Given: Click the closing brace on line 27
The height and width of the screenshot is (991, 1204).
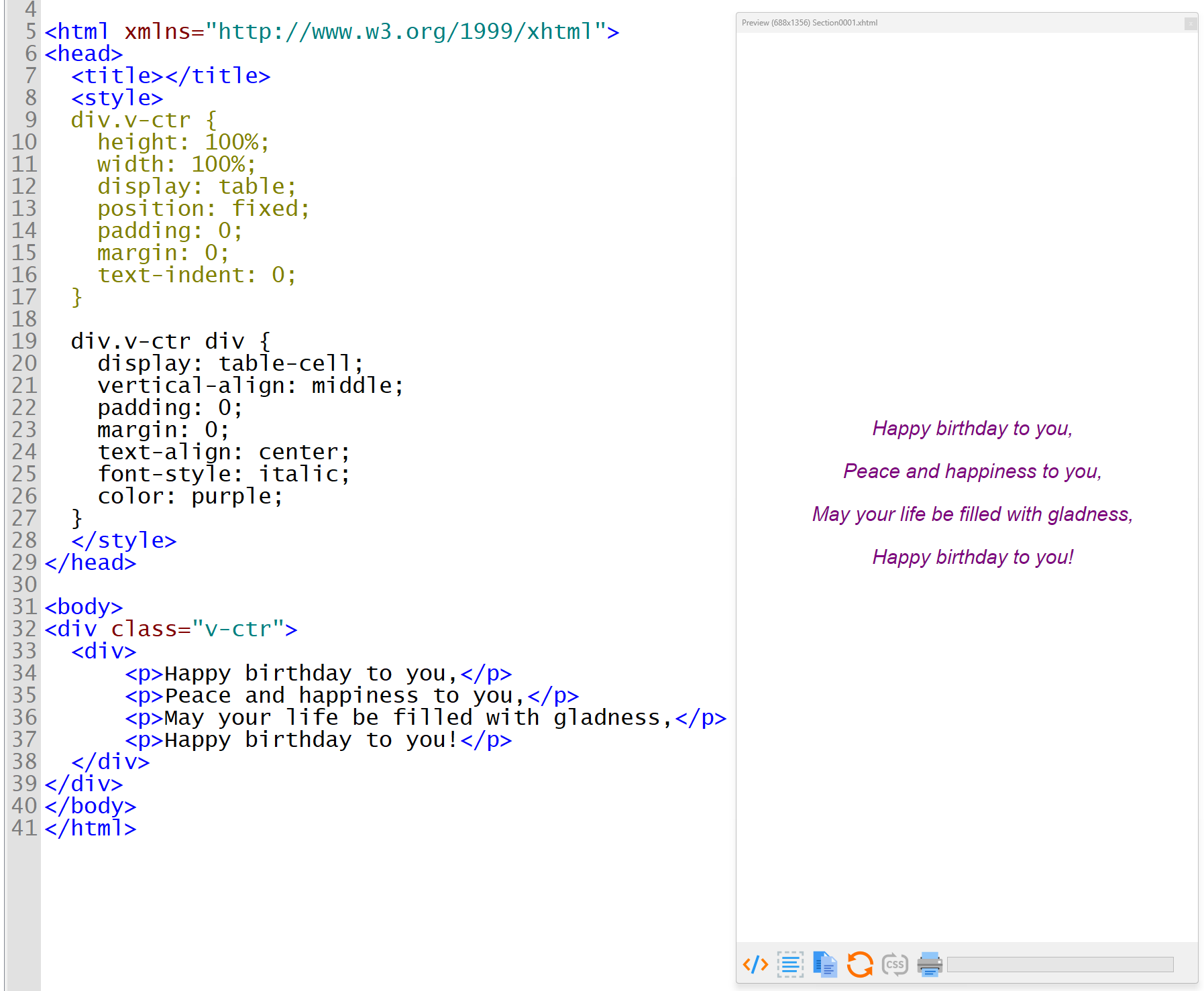Looking at the screenshot, I should (x=77, y=518).
